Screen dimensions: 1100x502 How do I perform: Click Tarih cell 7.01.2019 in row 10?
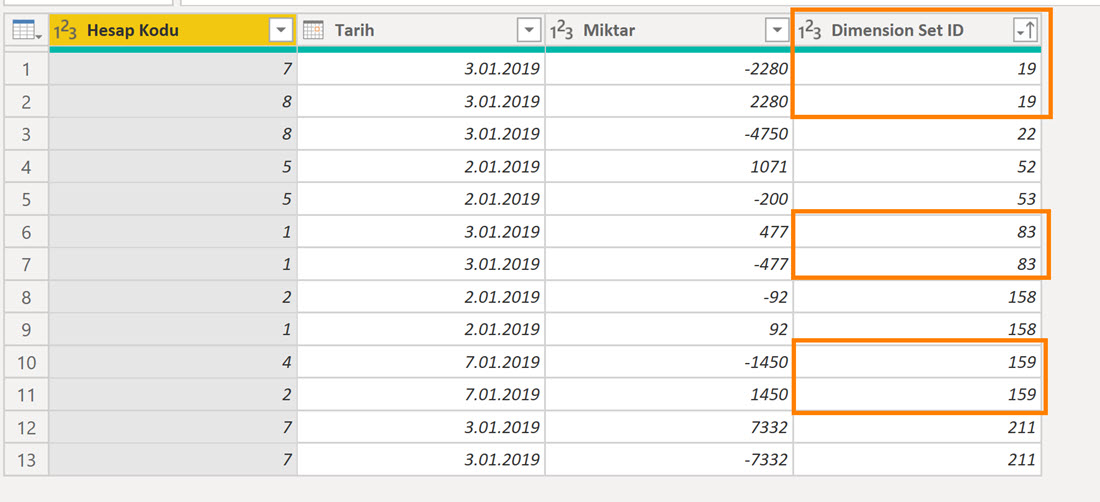coord(422,362)
